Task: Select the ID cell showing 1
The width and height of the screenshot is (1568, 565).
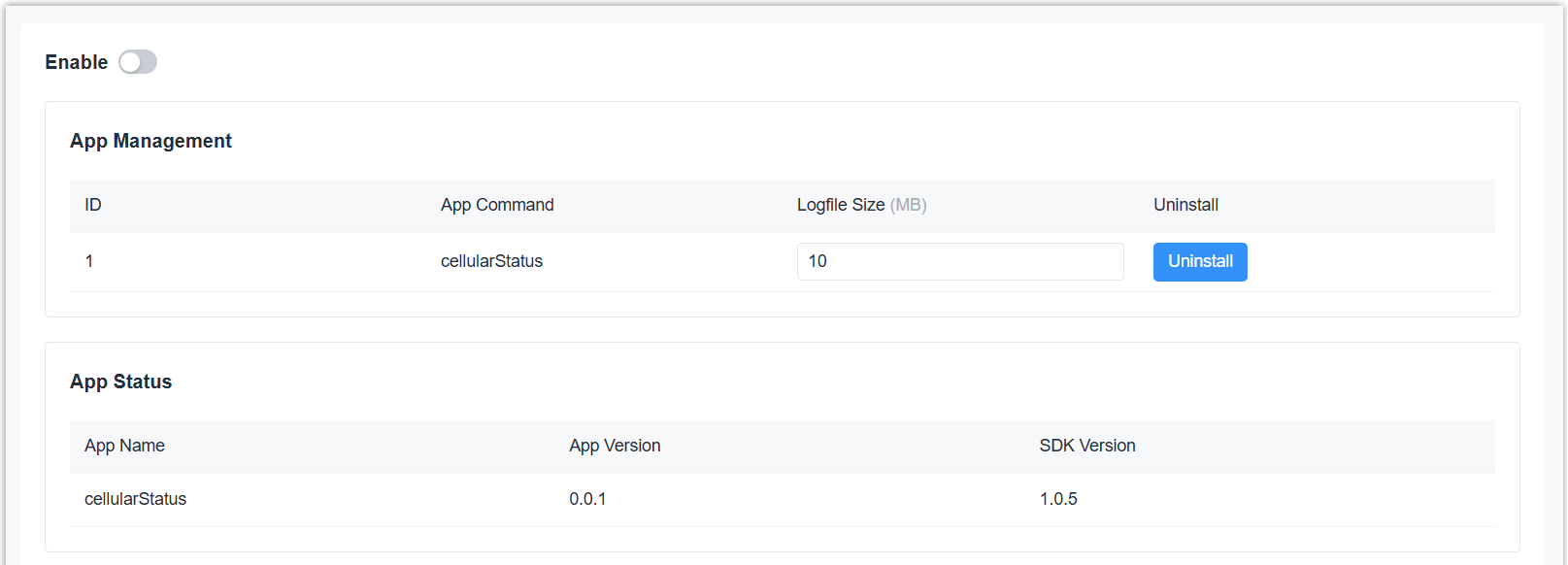Action: tap(89, 261)
